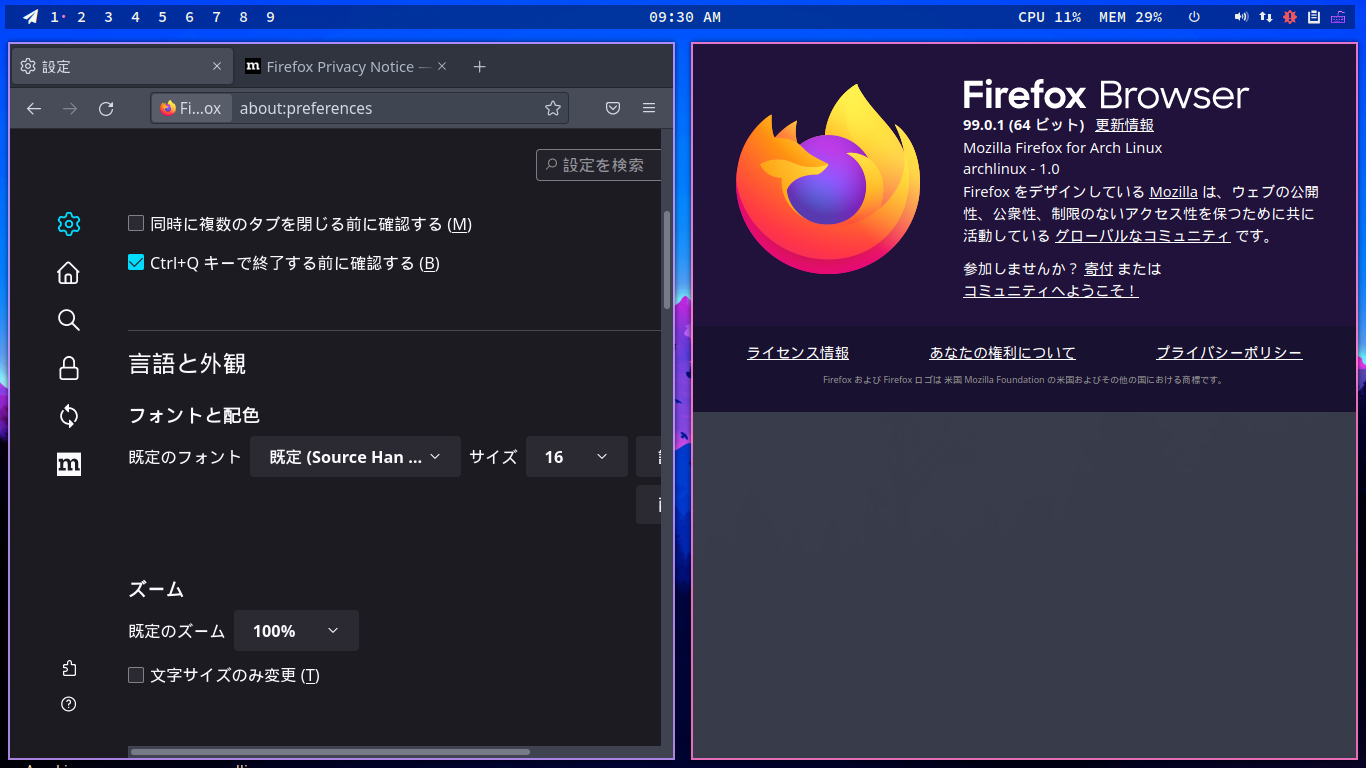Screen dimensions: 1366x768
Task: Click the red alert badge tray icon
Action: (x=1290, y=17)
